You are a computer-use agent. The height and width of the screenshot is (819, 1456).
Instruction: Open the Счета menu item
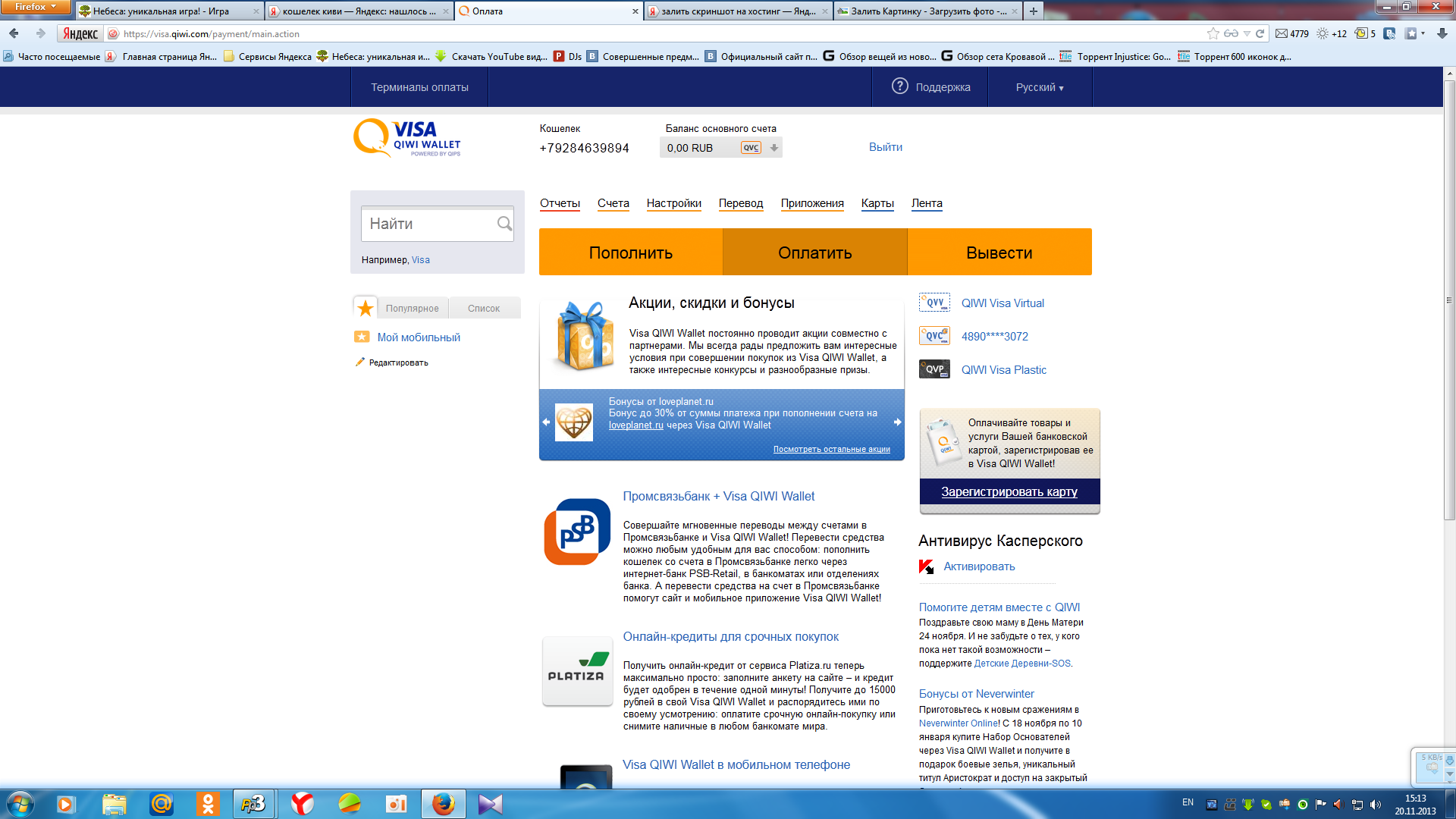[x=613, y=203]
